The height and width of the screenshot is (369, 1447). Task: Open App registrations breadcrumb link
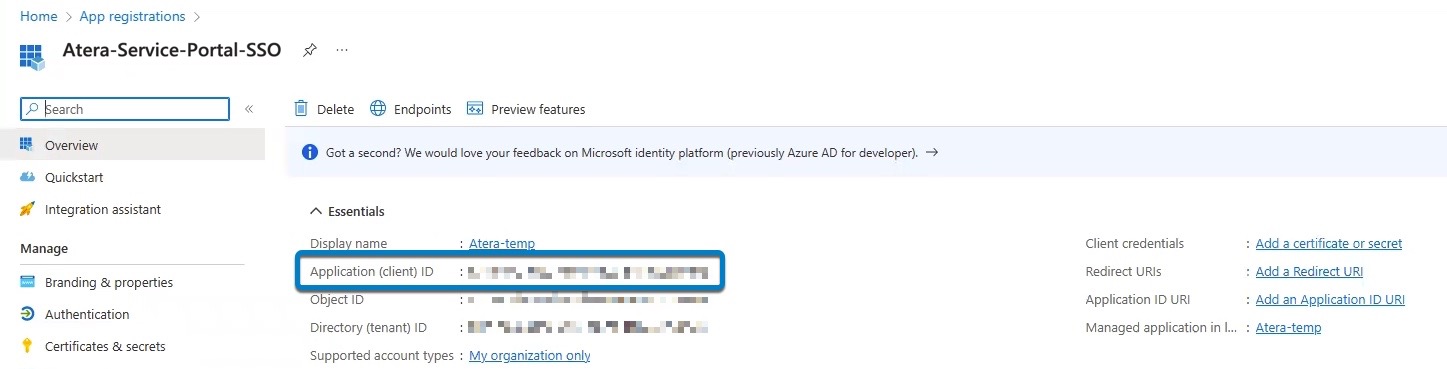coord(132,16)
